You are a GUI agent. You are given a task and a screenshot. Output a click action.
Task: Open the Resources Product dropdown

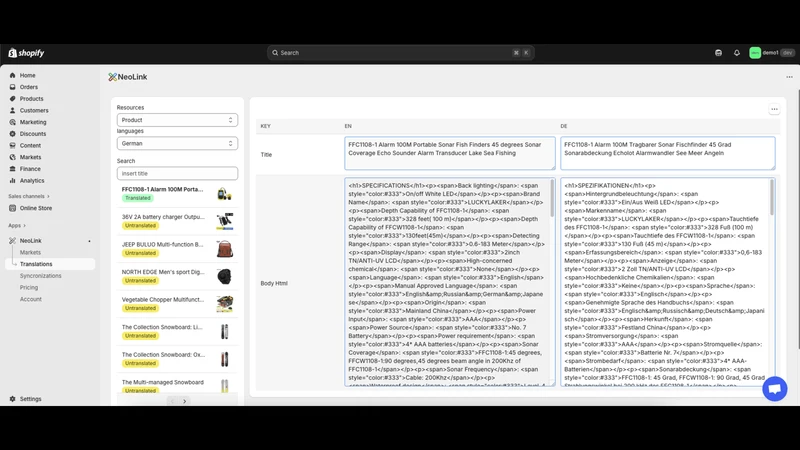pos(177,120)
